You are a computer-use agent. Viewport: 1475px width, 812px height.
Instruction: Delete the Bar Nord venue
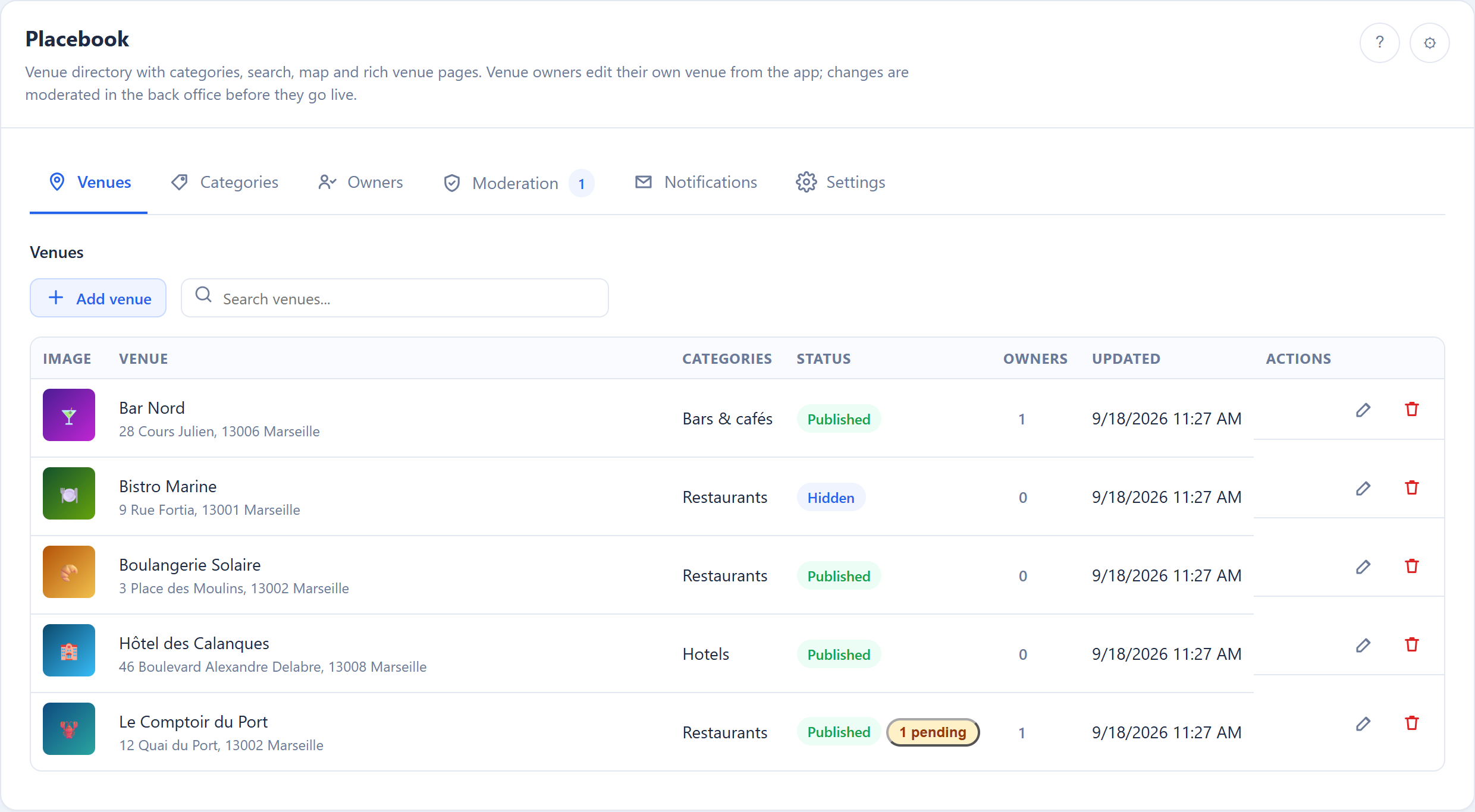tap(1412, 410)
